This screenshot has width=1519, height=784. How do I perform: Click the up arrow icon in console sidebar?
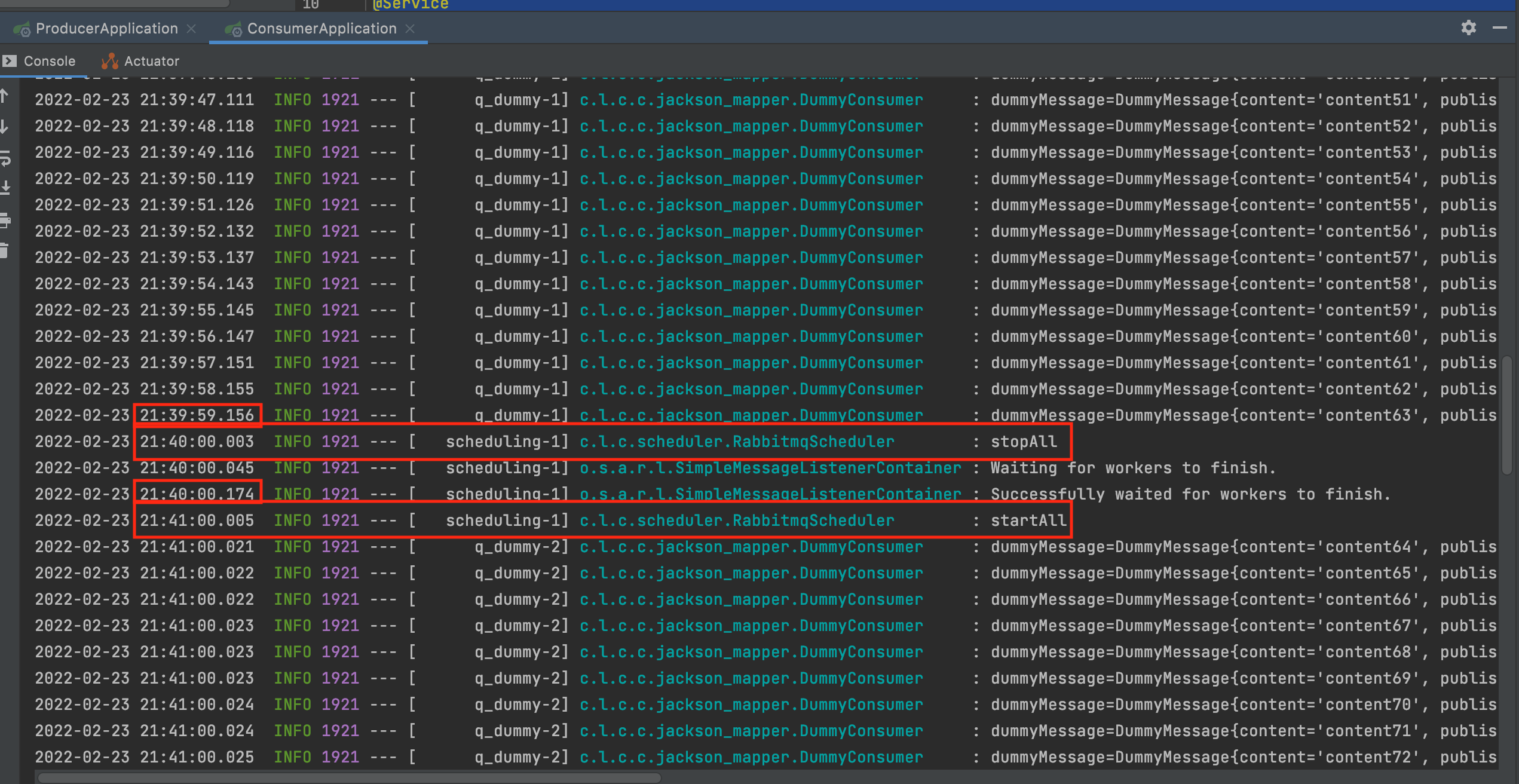coord(4,96)
